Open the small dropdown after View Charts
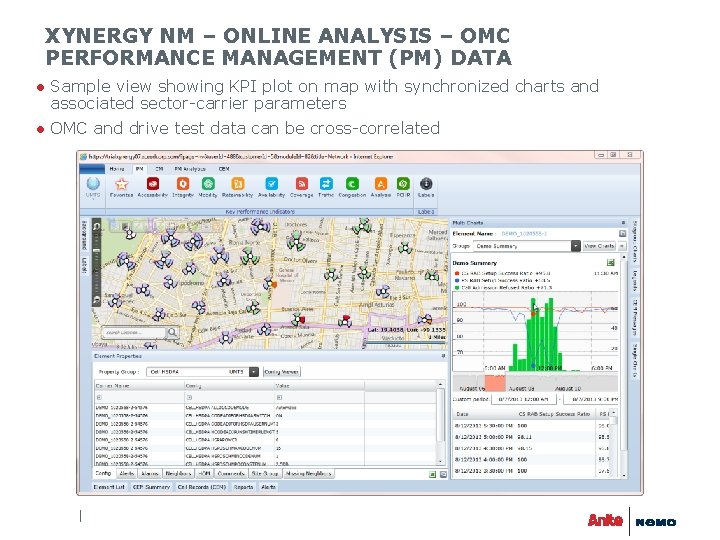Image resolution: width=720 pixels, height=540 pixels. (622, 246)
